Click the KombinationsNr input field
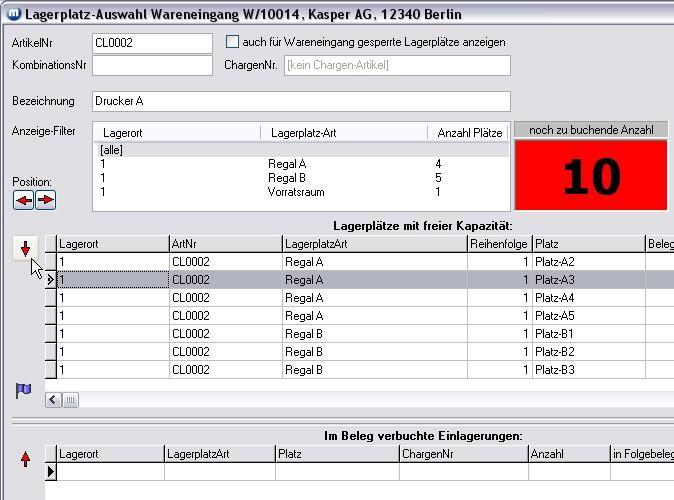The image size is (674, 500). point(152,65)
